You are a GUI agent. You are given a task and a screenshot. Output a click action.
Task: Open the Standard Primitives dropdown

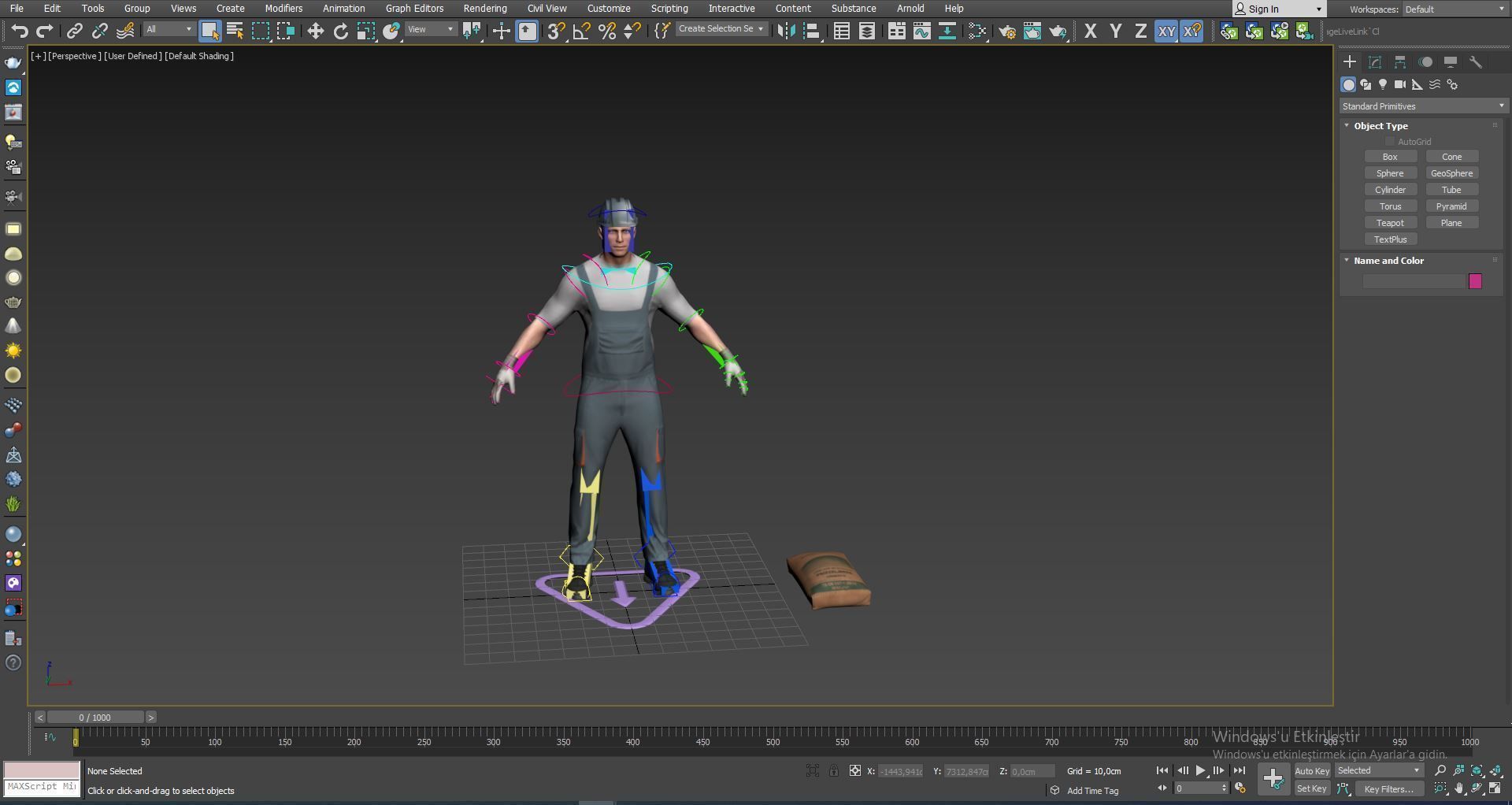[x=1423, y=106]
